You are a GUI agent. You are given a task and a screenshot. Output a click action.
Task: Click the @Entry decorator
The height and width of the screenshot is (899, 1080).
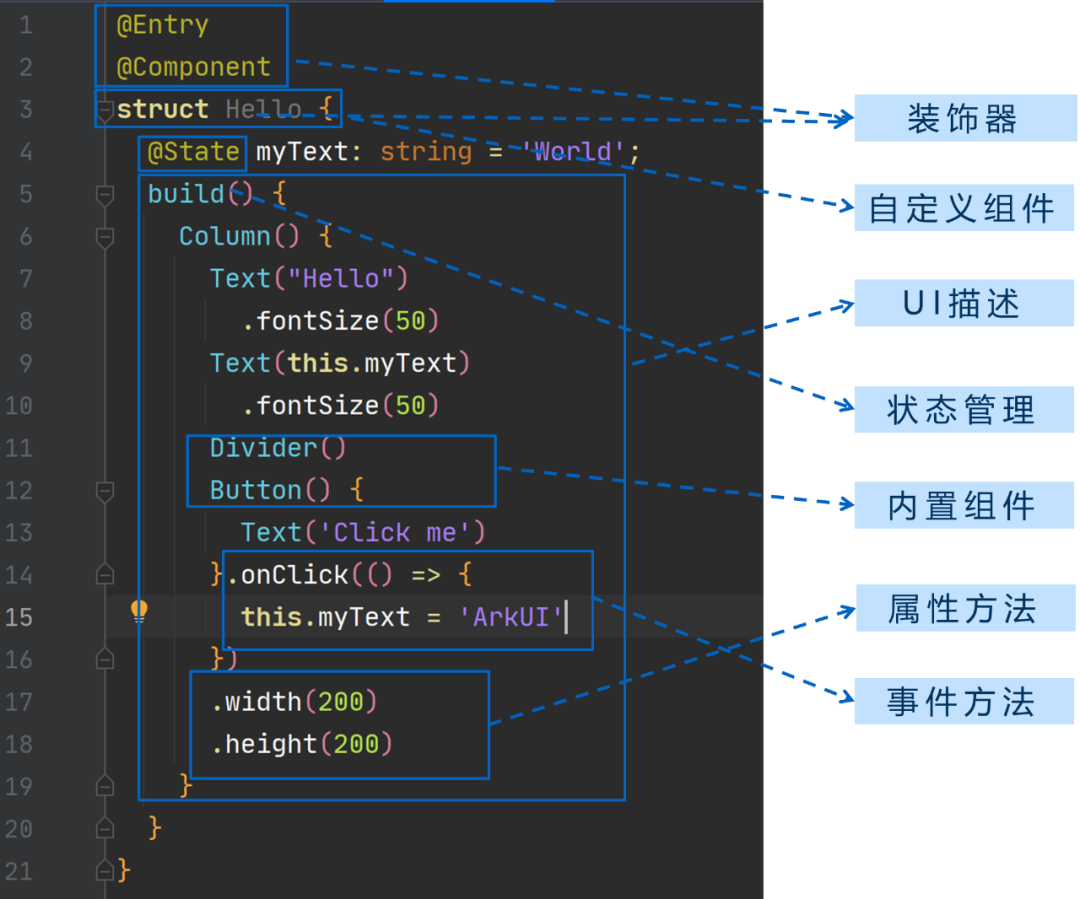click(163, 25)
